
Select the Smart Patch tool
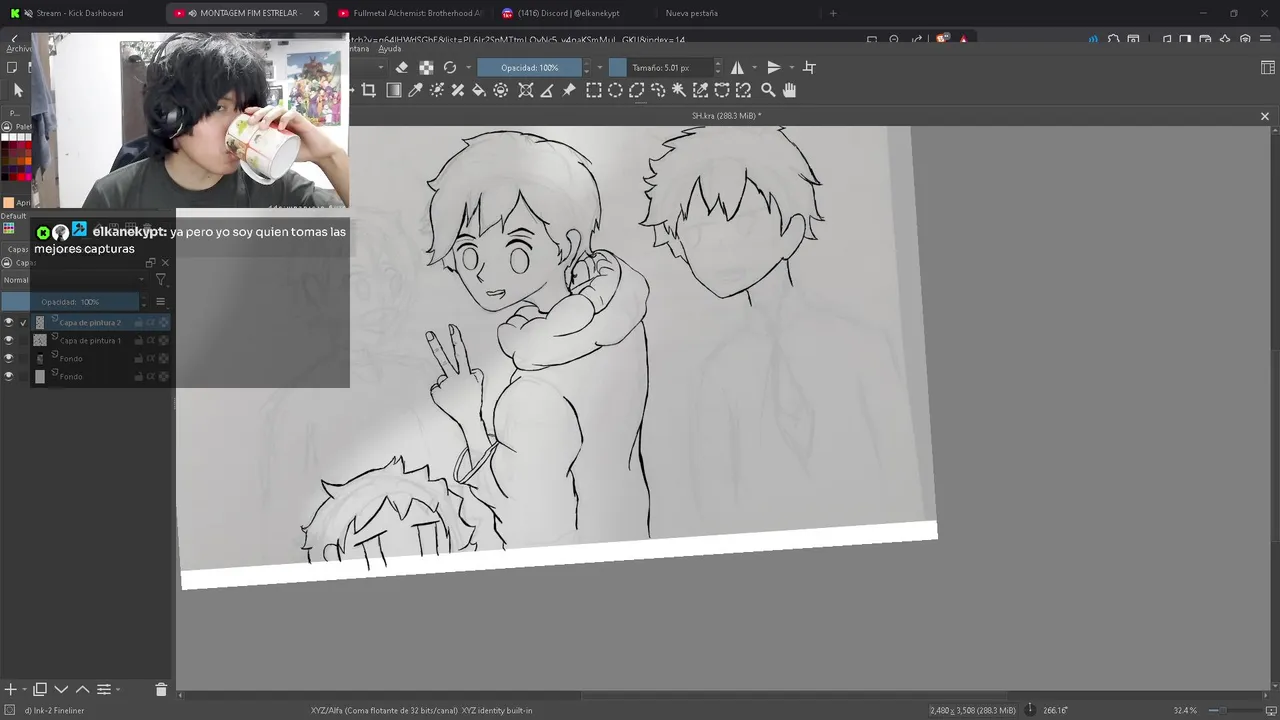pos(458,90)
